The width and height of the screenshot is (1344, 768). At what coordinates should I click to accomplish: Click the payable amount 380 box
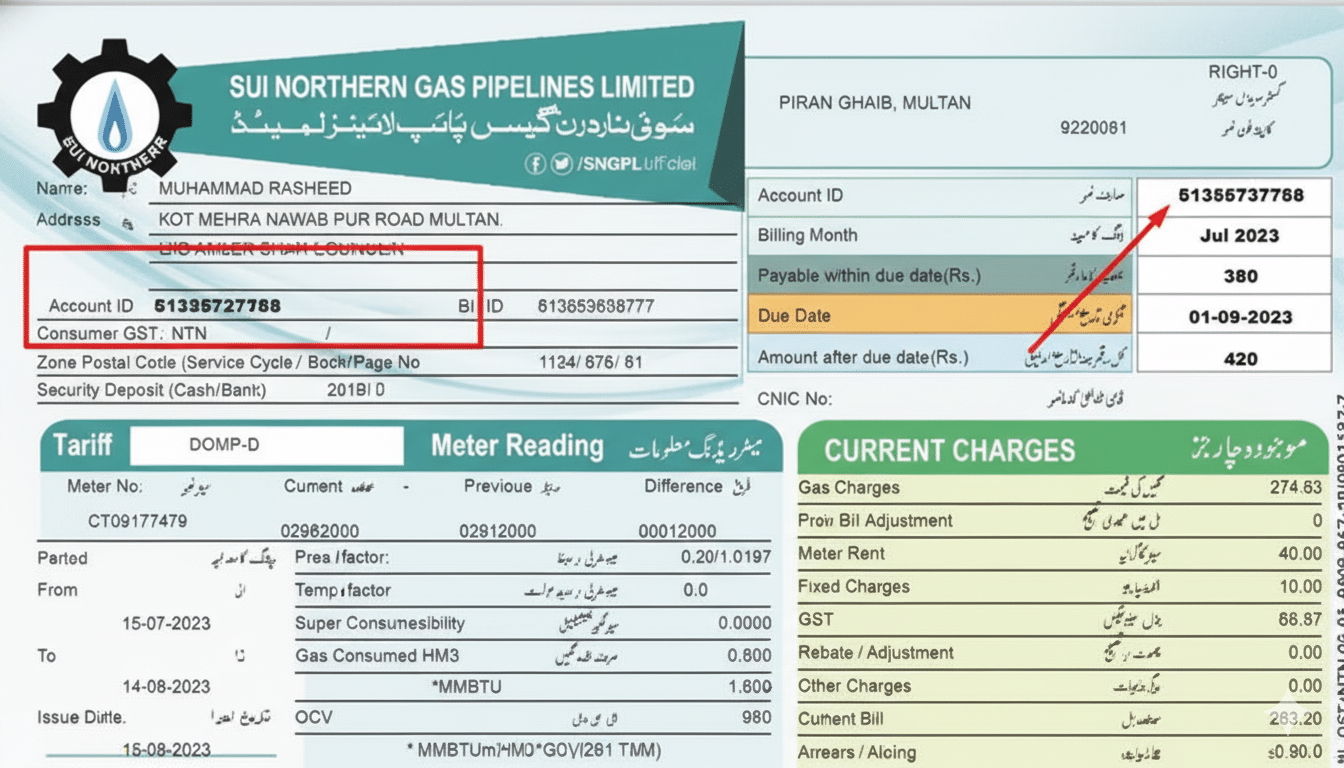[x=1240, y=276]
